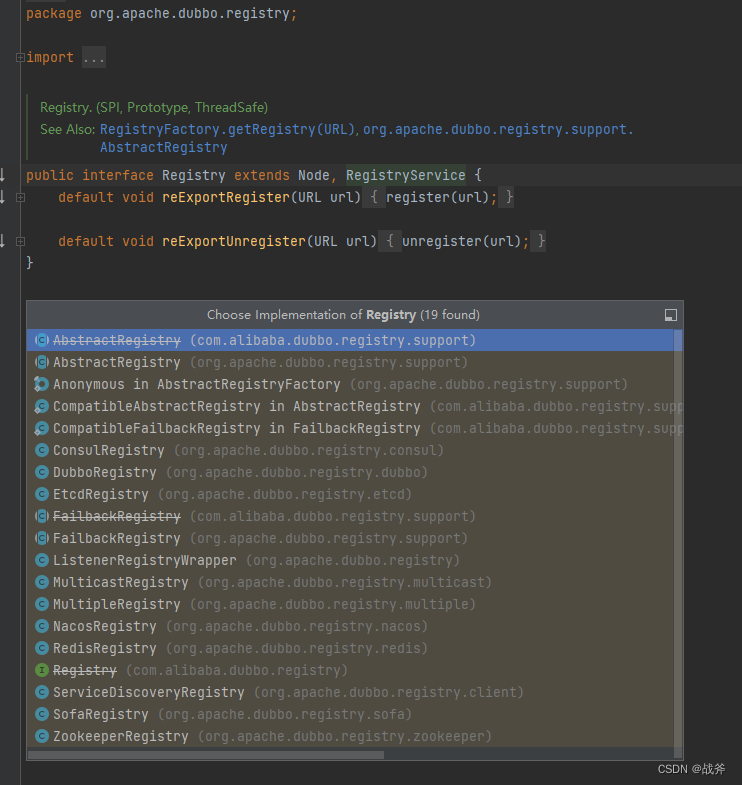
Task: Click popup vertical scrollbar
Action: pyautogui.click(x=678, y=543)
